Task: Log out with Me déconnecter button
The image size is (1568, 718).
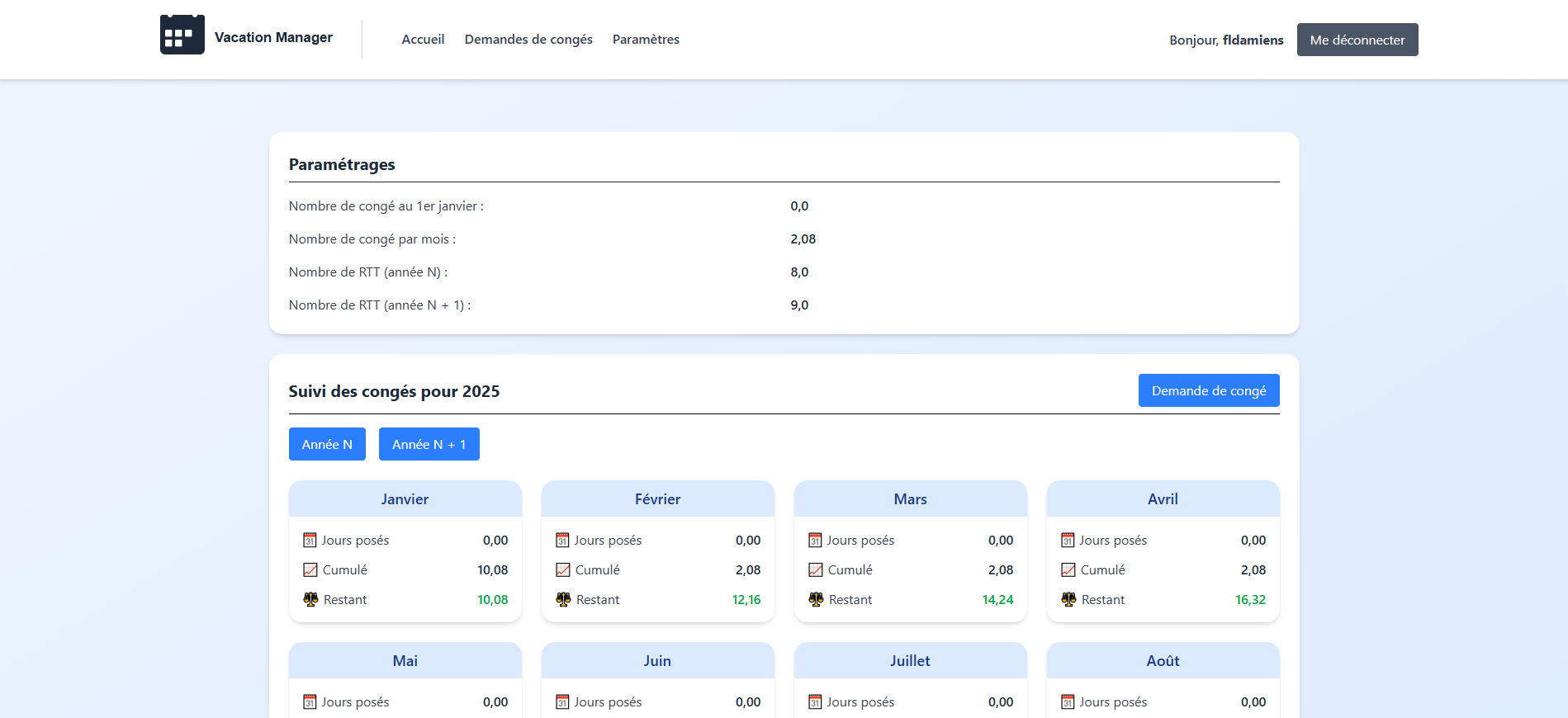Action: (x=1357, y=40)
